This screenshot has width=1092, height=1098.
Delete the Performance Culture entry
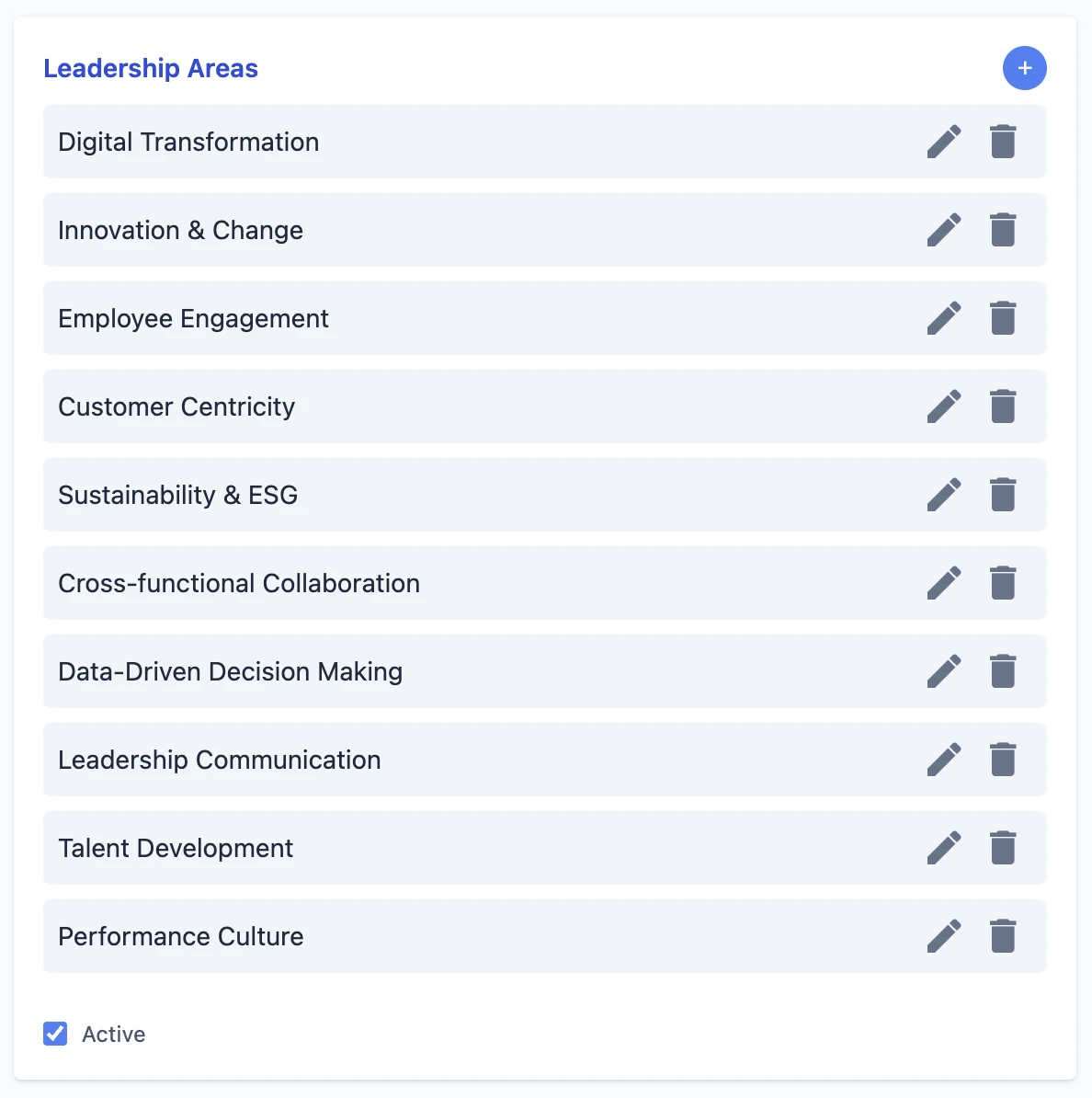point(1003,936)
